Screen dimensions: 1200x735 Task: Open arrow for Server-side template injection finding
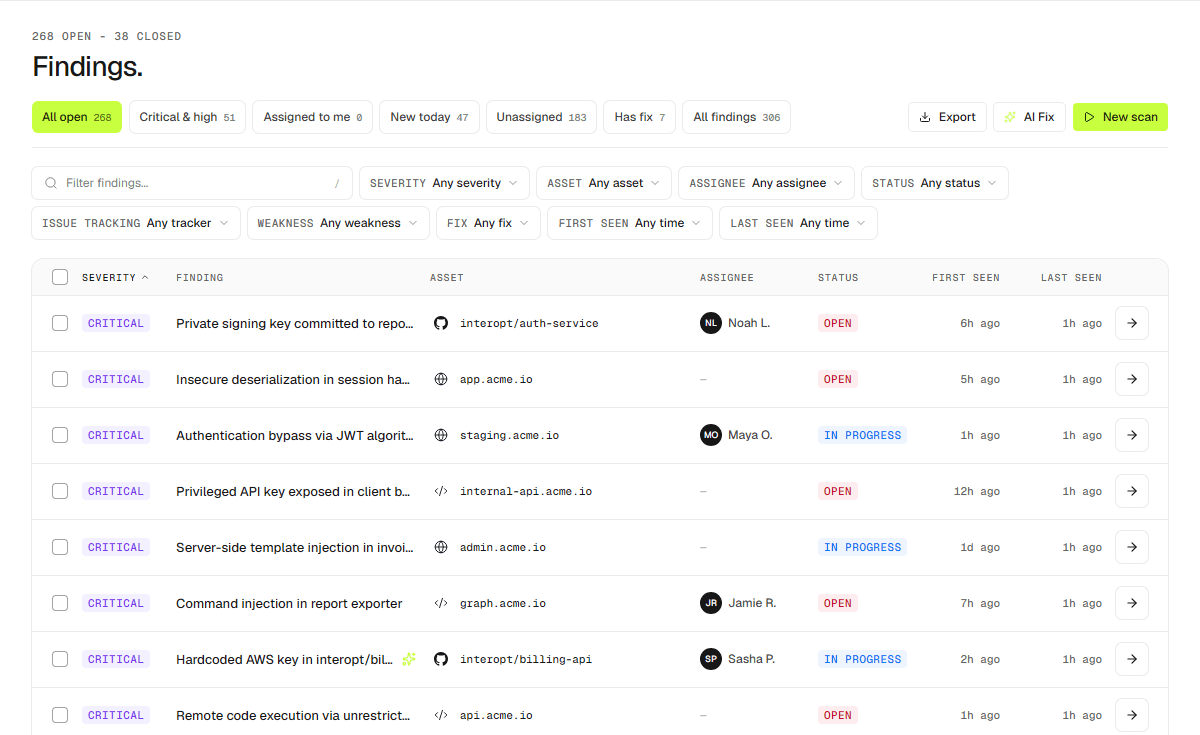pos(1131,547)
